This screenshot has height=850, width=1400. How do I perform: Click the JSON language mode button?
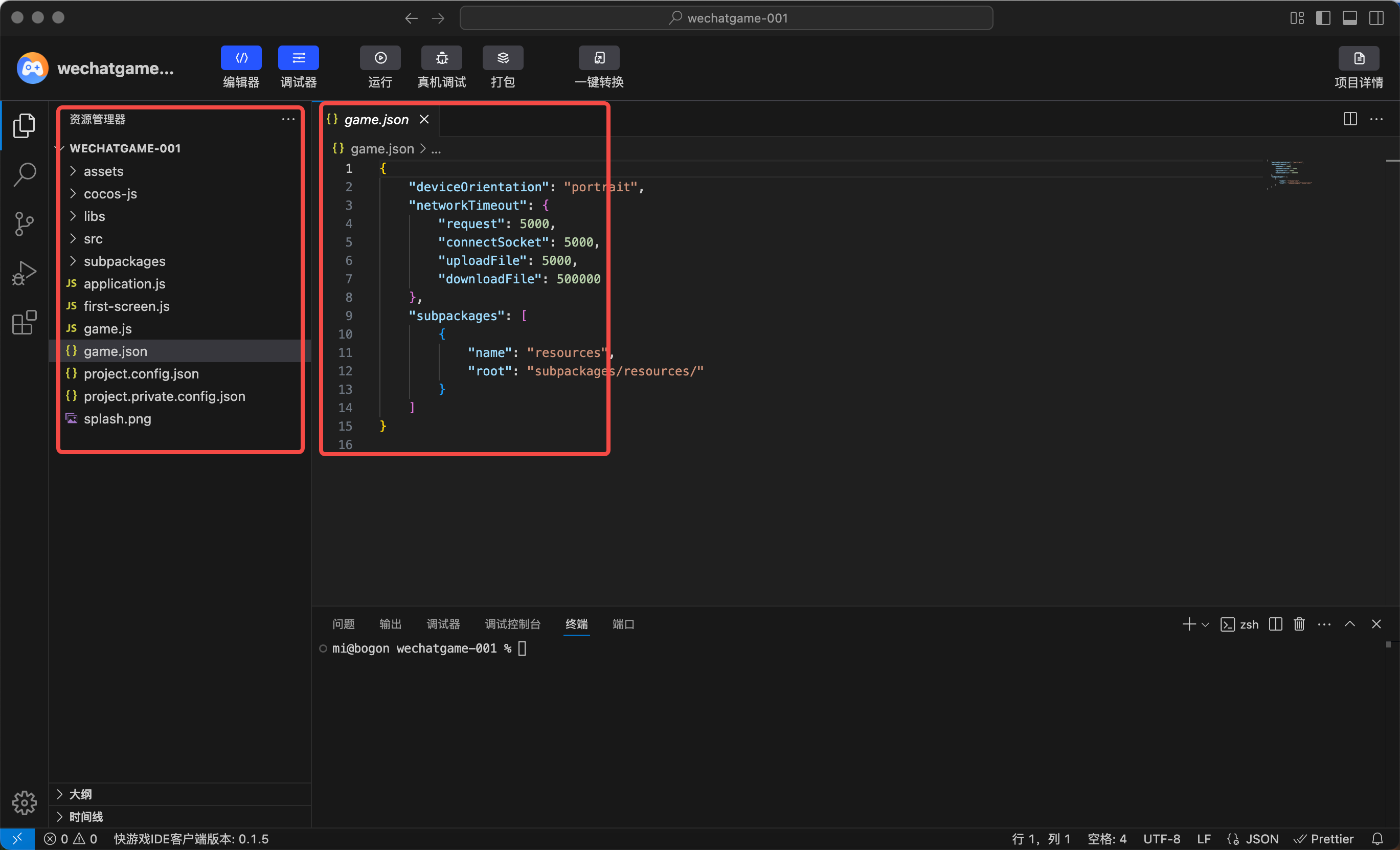click(x=1261, y=839)
